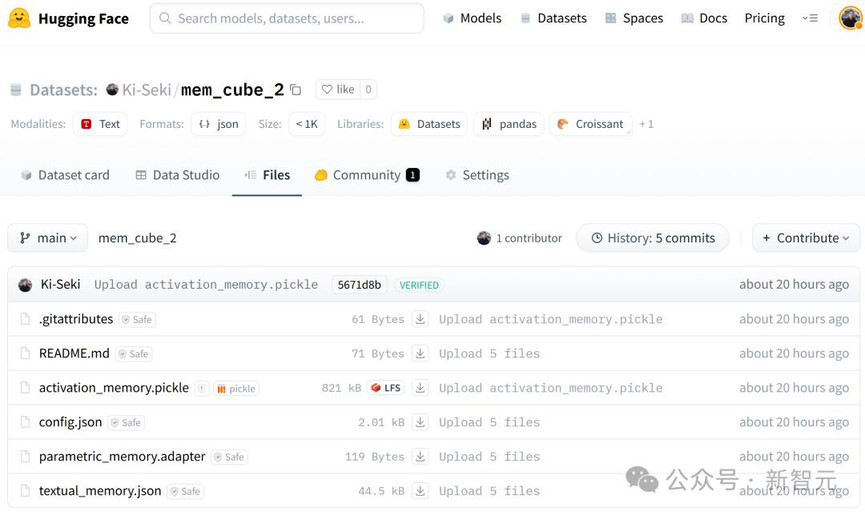The height and width of the screenshot is (515, 865).
Task: Open the Spaces page
Action: (x=634, y=18)
